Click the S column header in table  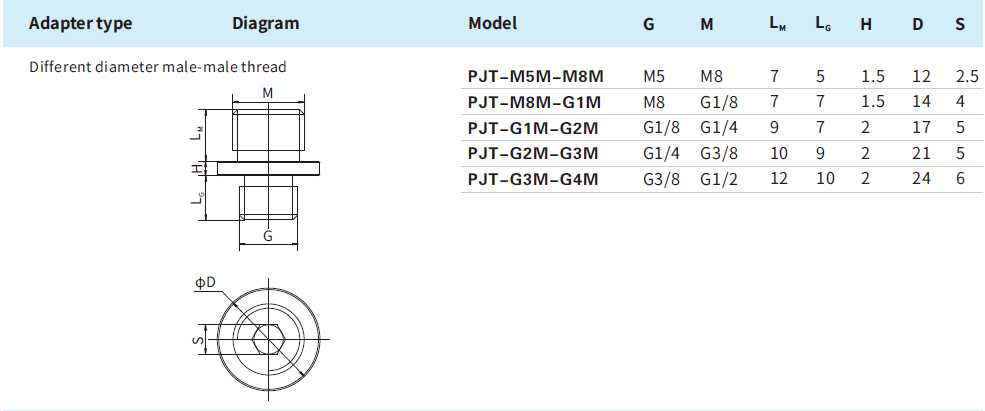pos(959,24)
